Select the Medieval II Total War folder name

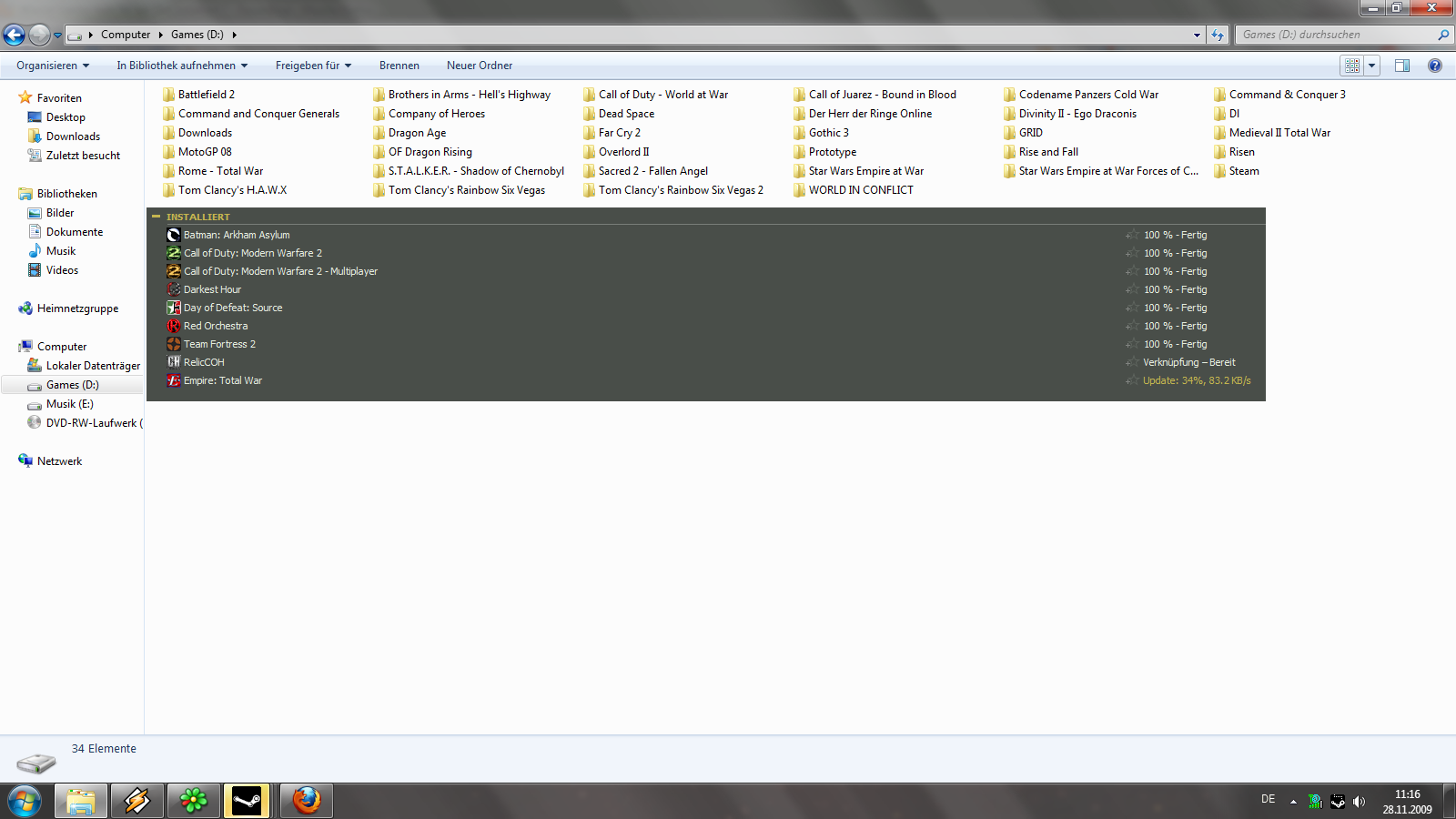coord(1279,133)
